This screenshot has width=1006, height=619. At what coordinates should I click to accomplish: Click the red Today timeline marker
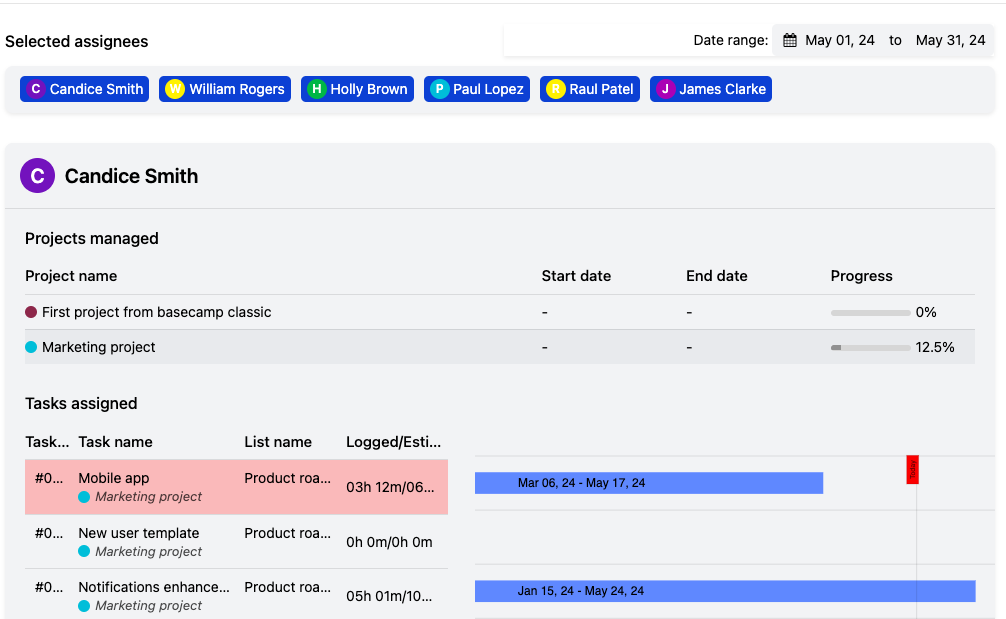coord(912,470)
